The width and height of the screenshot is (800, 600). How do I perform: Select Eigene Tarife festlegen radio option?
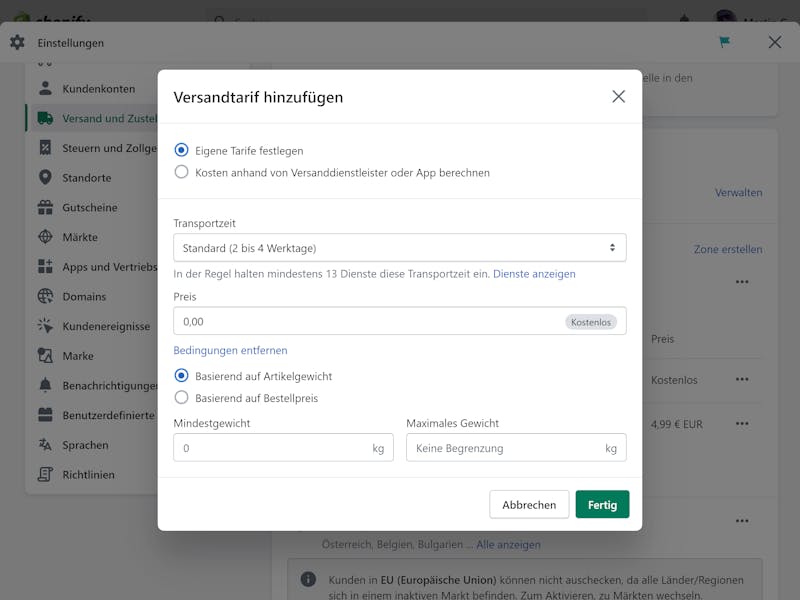pos(181,150)
